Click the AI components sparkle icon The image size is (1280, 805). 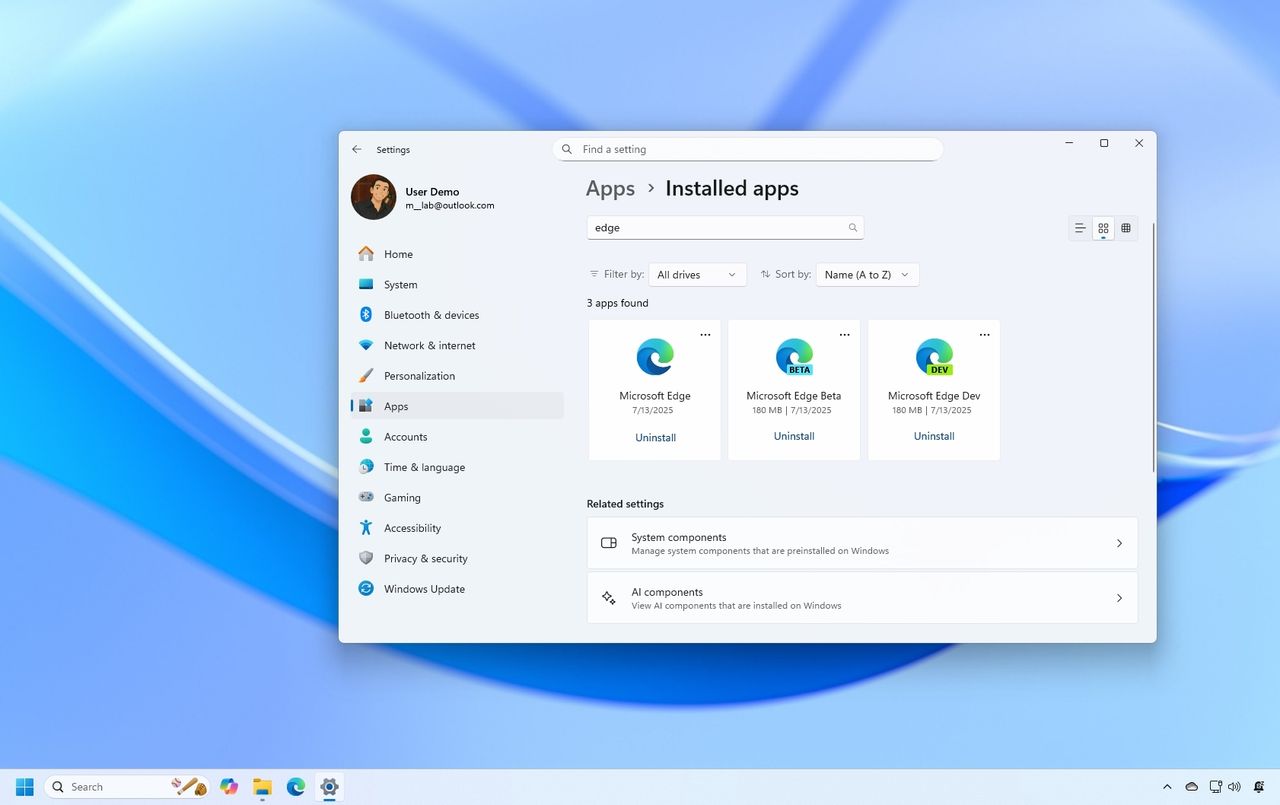coord(609,598)
